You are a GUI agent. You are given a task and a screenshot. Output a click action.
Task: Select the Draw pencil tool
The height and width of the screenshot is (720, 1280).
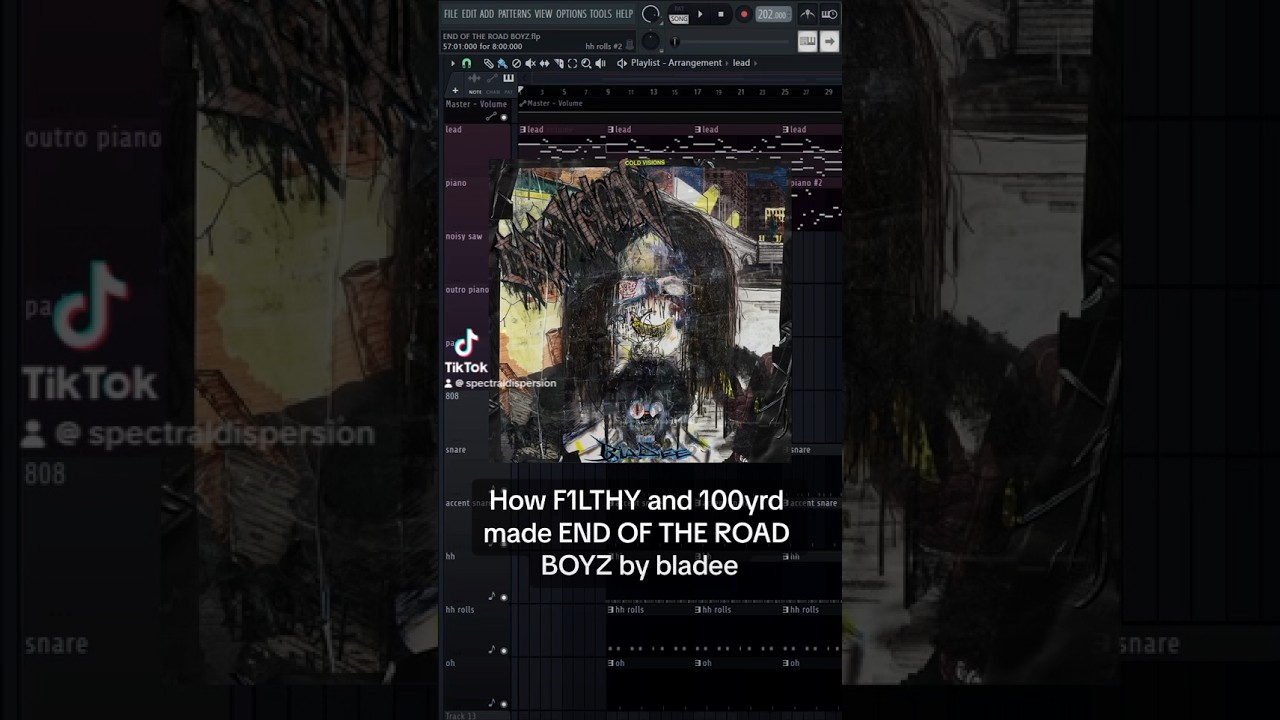click(488, 63)
